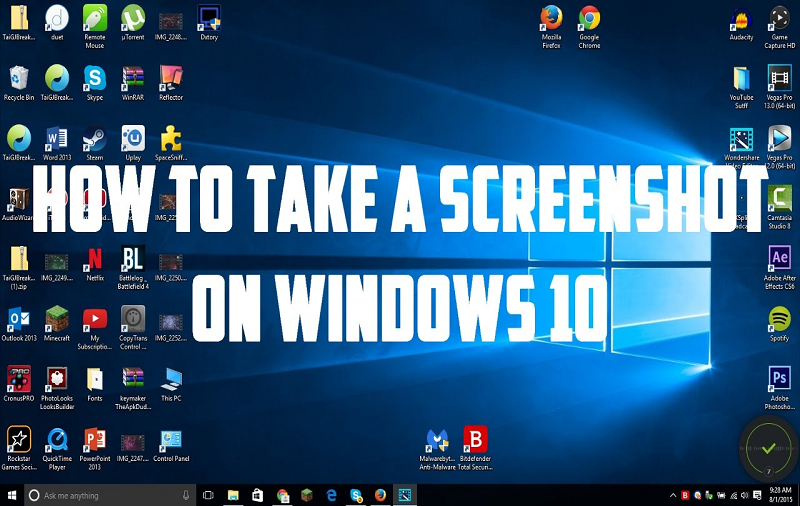Image resolution: width=800 pixels, height=506 pixels.
Task: Open File Explorer from the taskbar
Action: (233, 495)
